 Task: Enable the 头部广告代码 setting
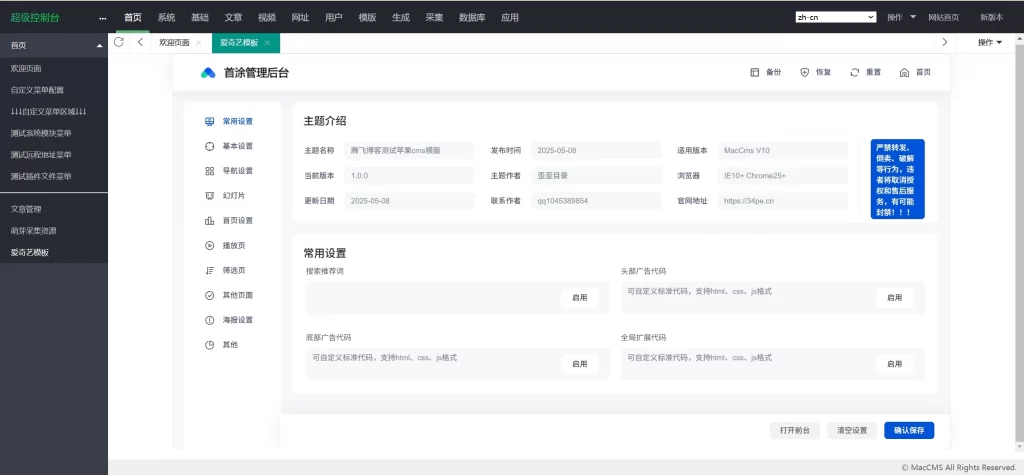(x=894, y=298)
